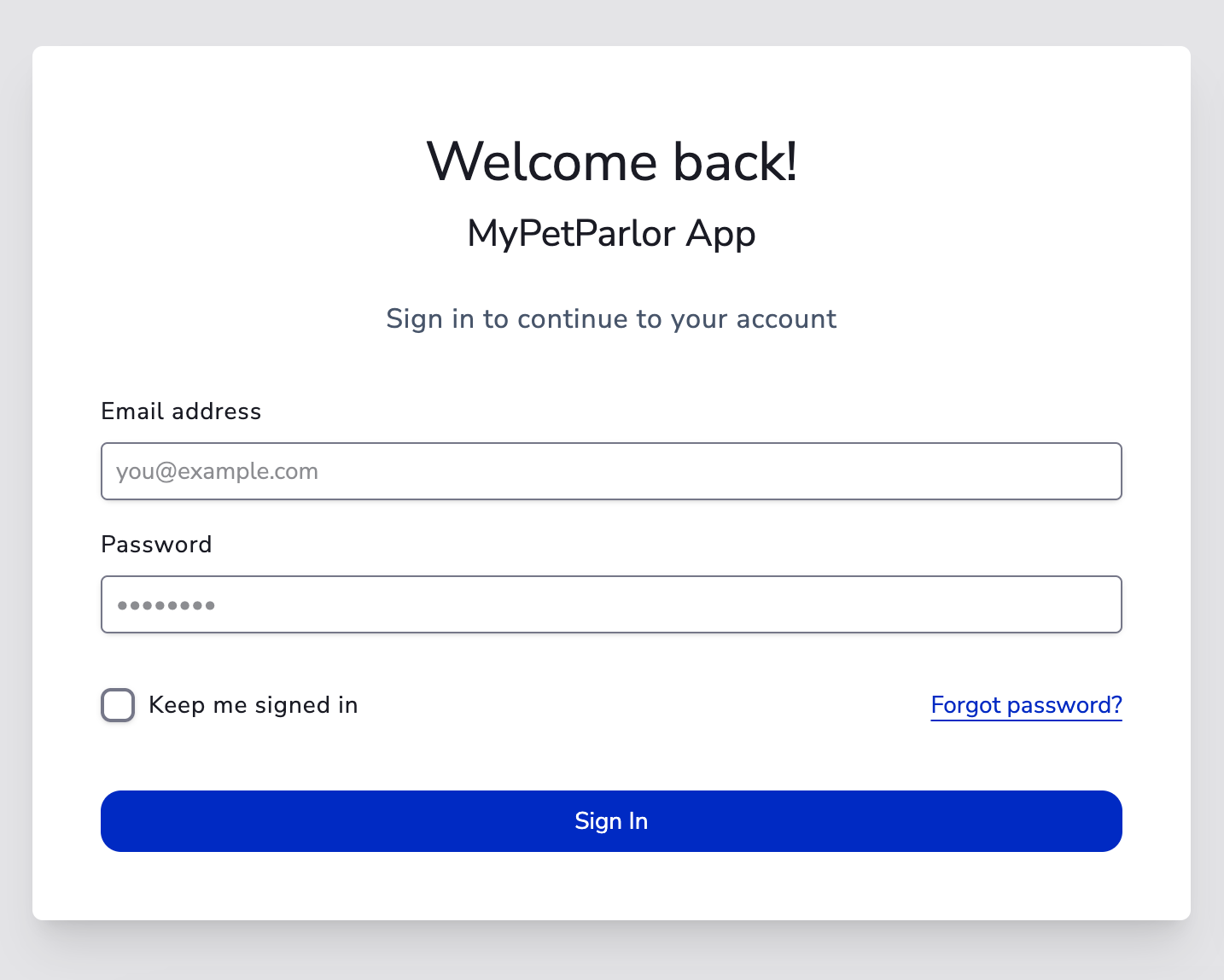1224x980 pixels.
Task: Toggle the remember-me checkbox box
Action: 118,705
